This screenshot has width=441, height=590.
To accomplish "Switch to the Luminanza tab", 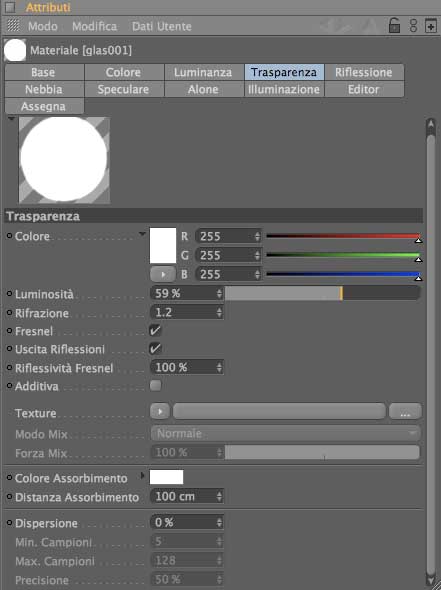I will click(x=204, y=72).
